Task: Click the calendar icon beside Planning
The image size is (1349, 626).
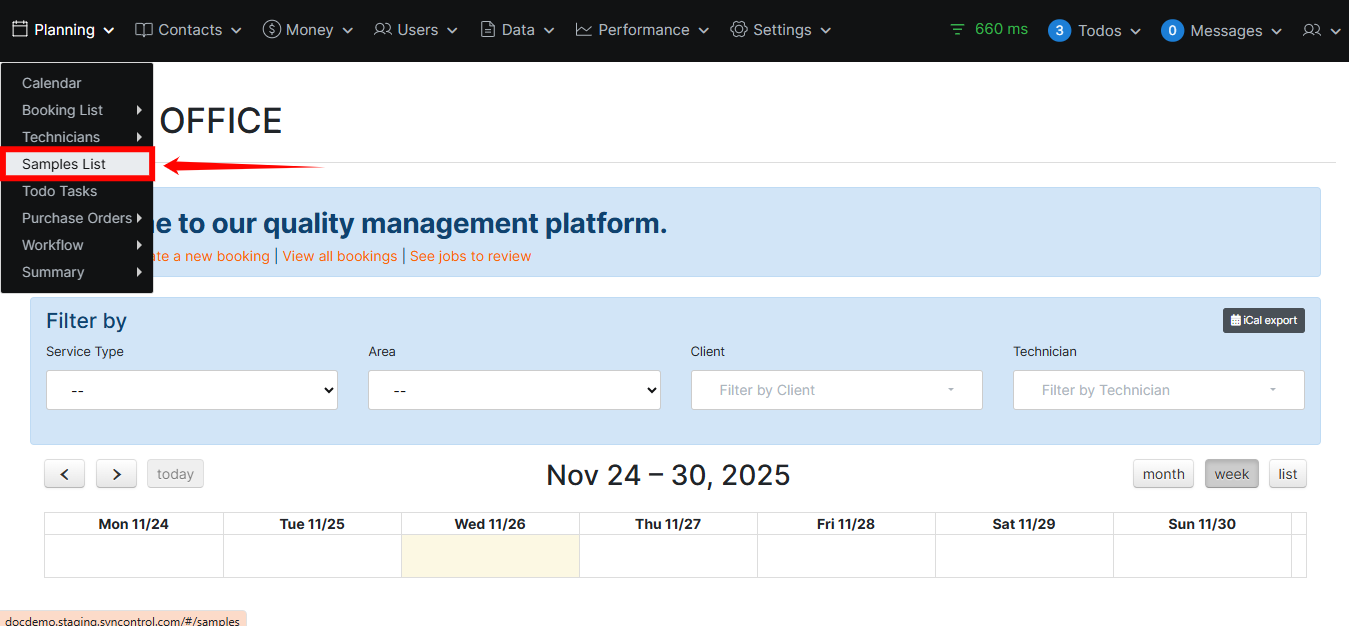Action: 20,30
